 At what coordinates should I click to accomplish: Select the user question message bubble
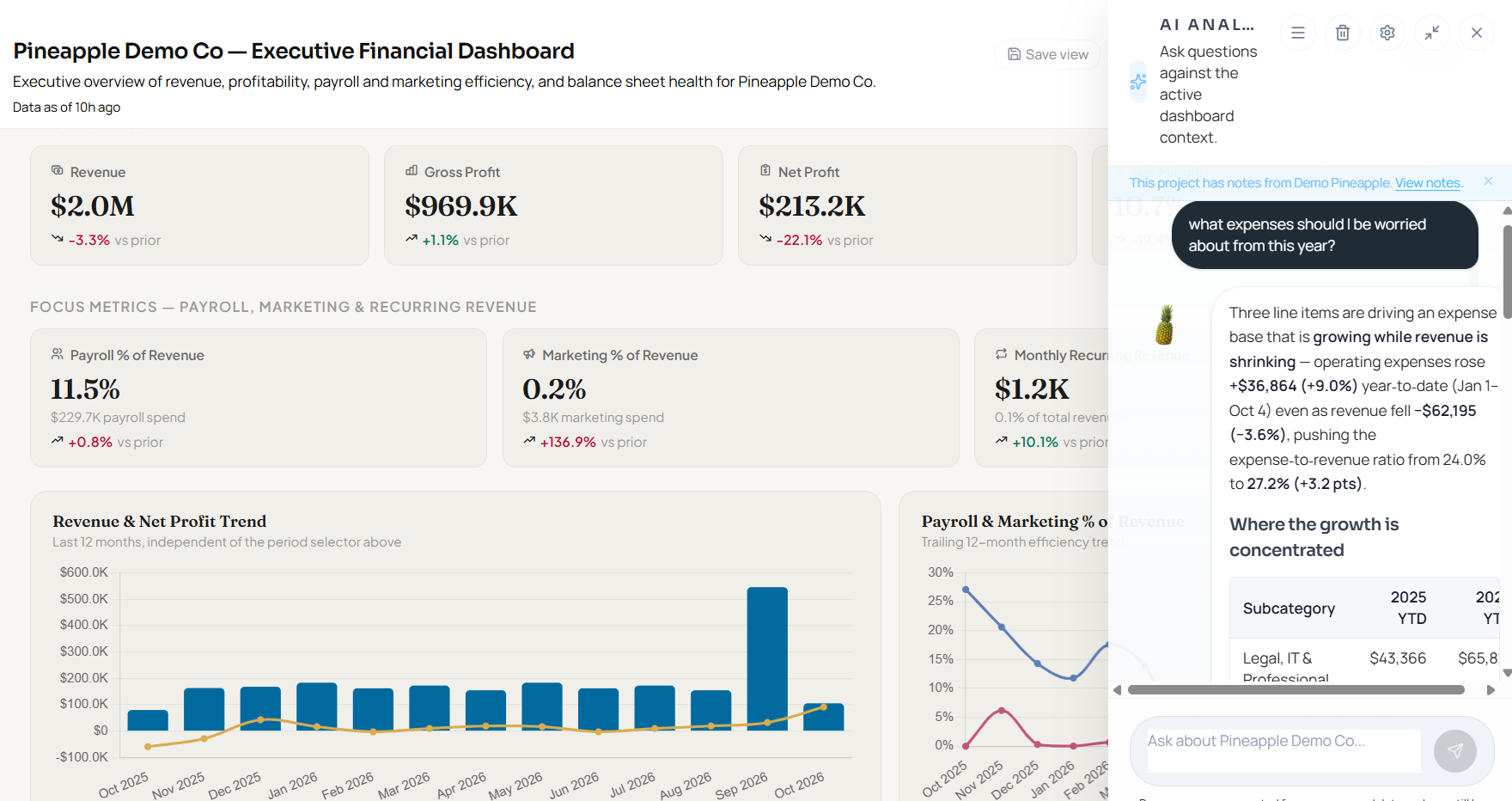point(1325,235)
